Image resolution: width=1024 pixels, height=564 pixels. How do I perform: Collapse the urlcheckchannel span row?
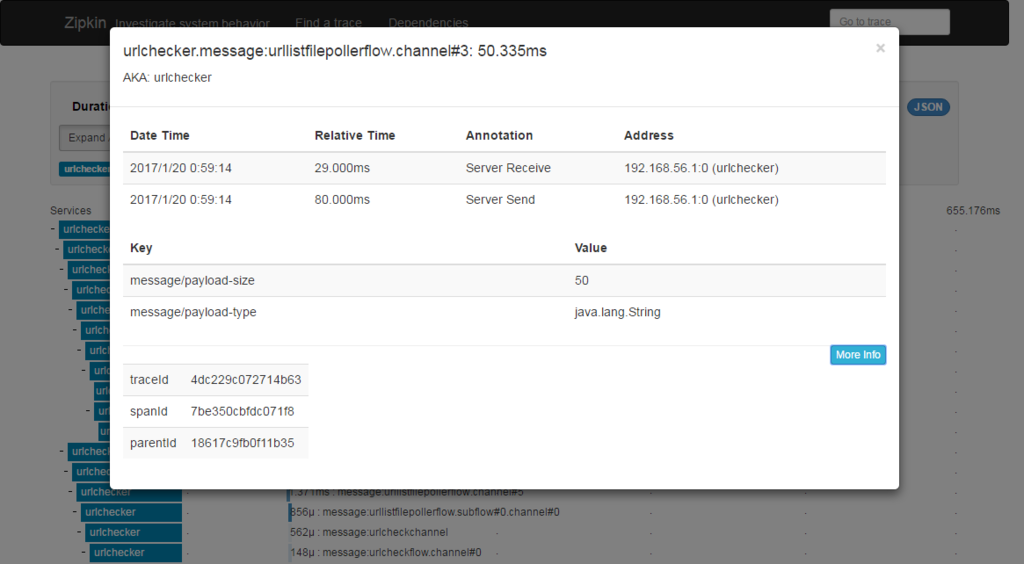point(80,532)
